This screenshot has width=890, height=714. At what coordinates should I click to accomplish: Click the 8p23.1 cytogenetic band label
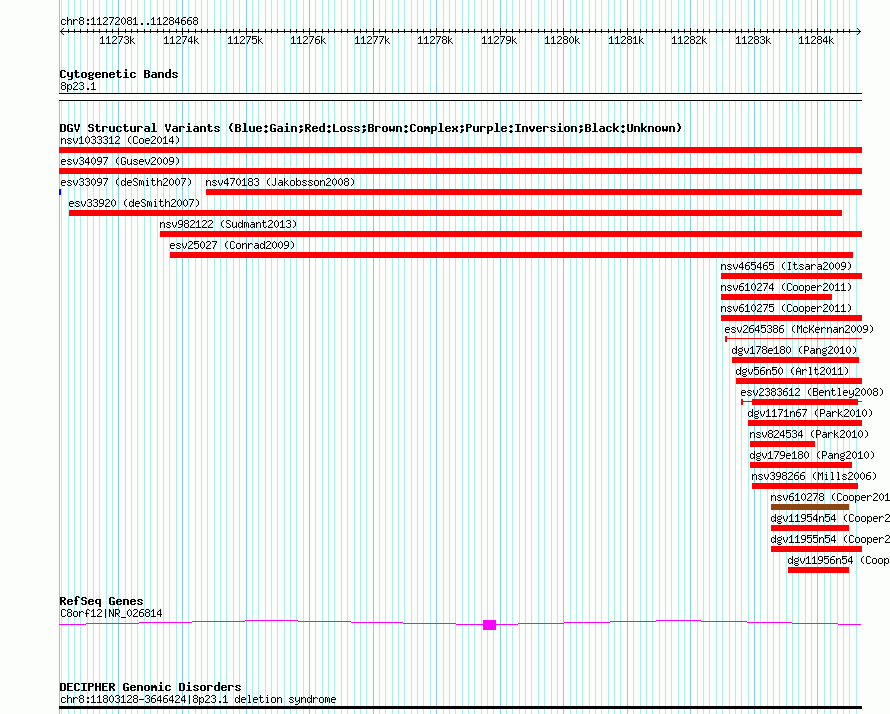coord(78,87)
